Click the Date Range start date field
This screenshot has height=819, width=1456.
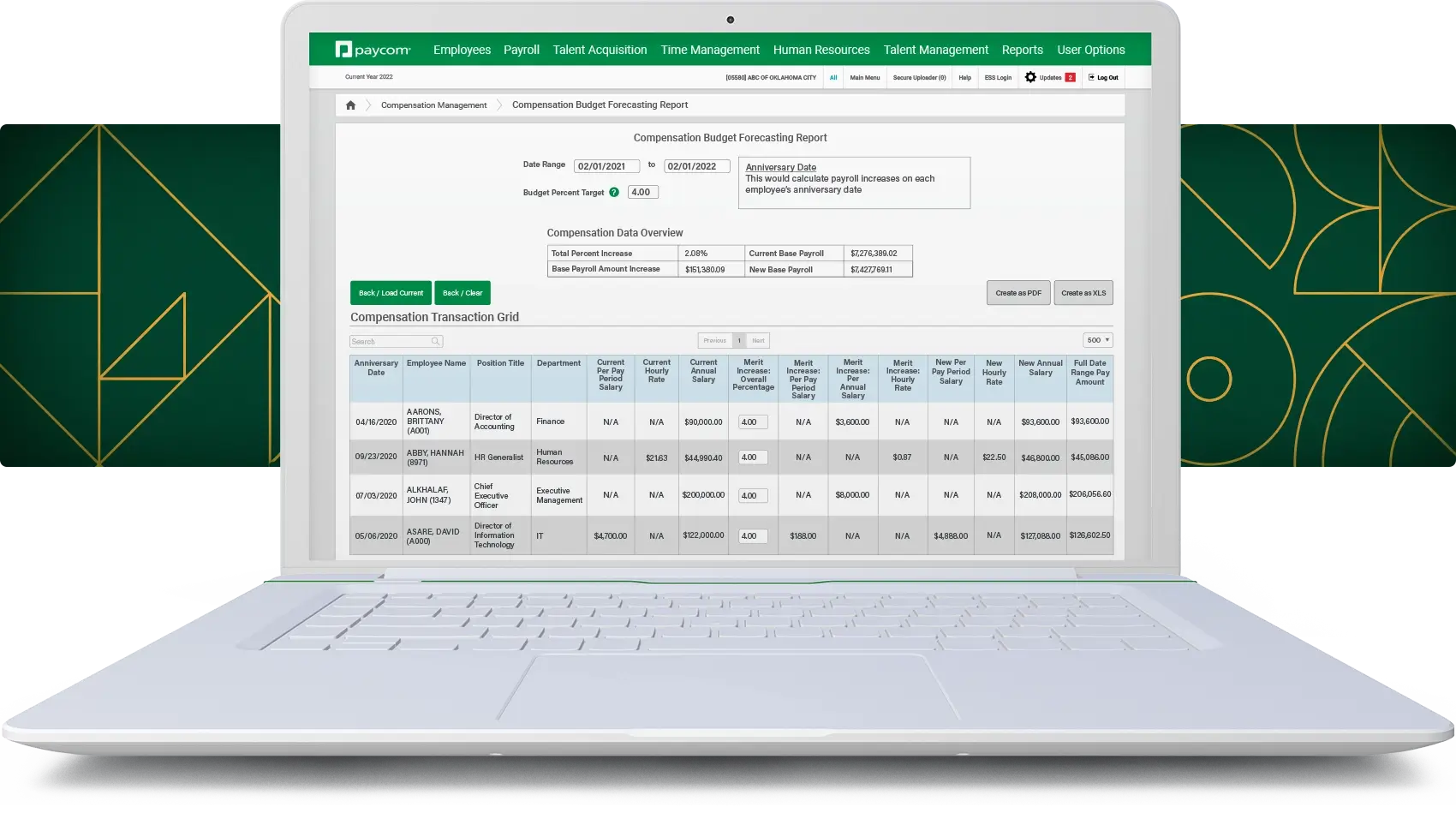[606, 166]
